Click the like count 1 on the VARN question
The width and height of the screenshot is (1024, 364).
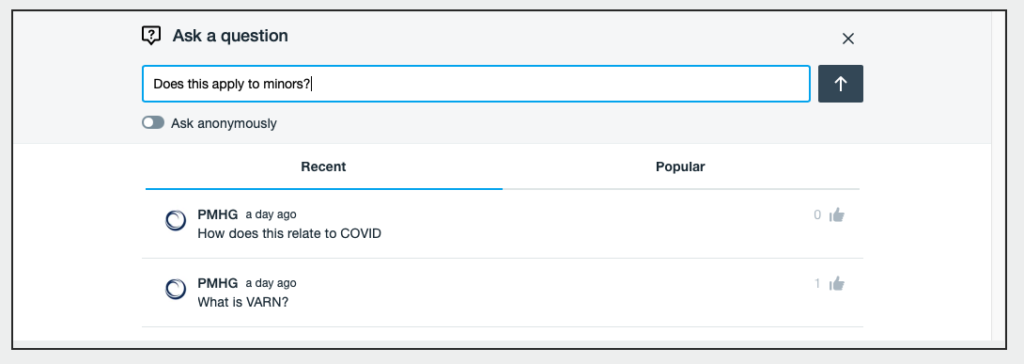pos(817,284)
